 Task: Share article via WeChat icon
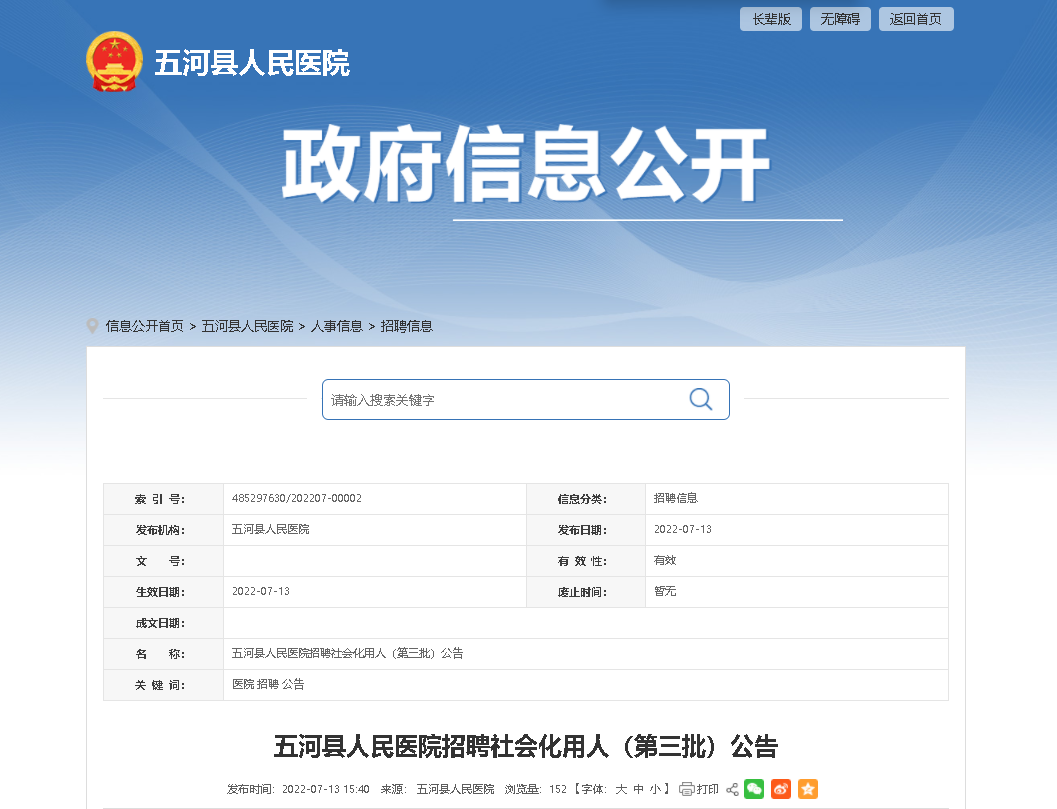[754, 789]
